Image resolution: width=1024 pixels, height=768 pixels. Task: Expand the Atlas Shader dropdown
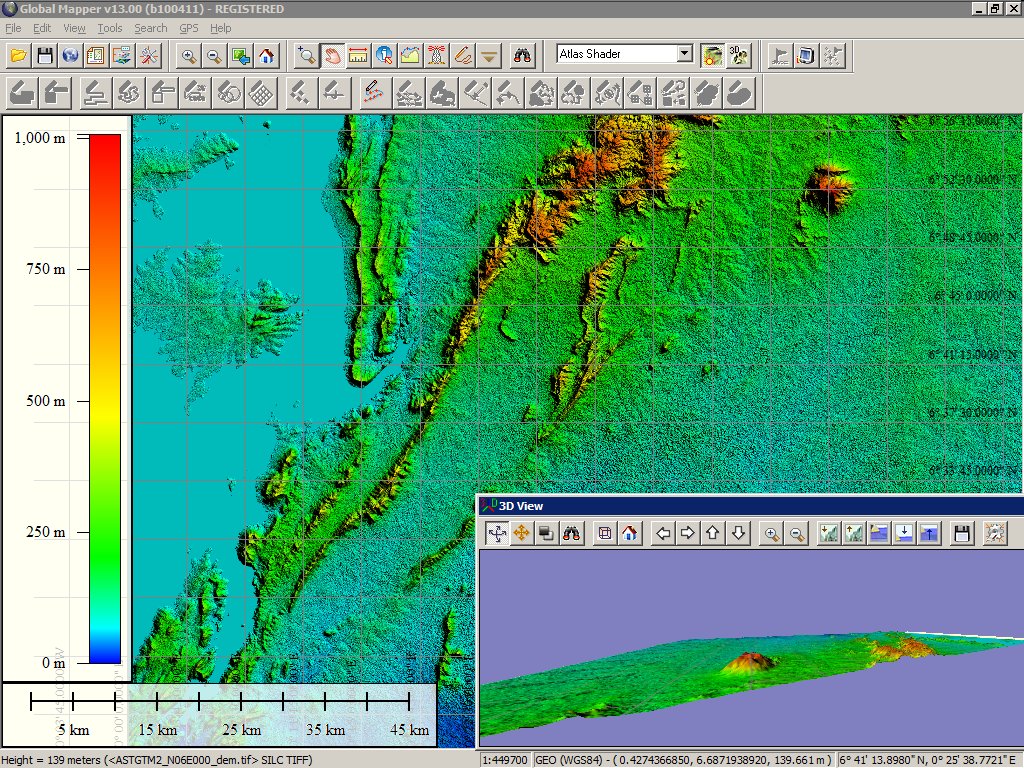[684, 54]
